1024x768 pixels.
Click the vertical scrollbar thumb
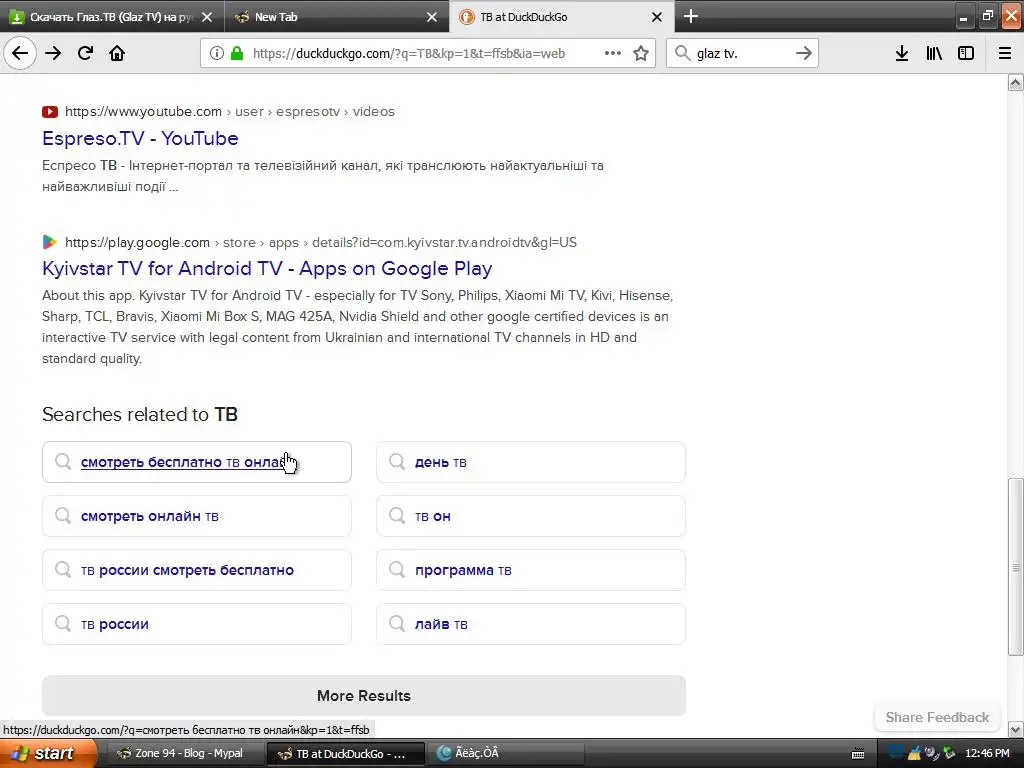pyautogui.click(x=1016, y=567)
